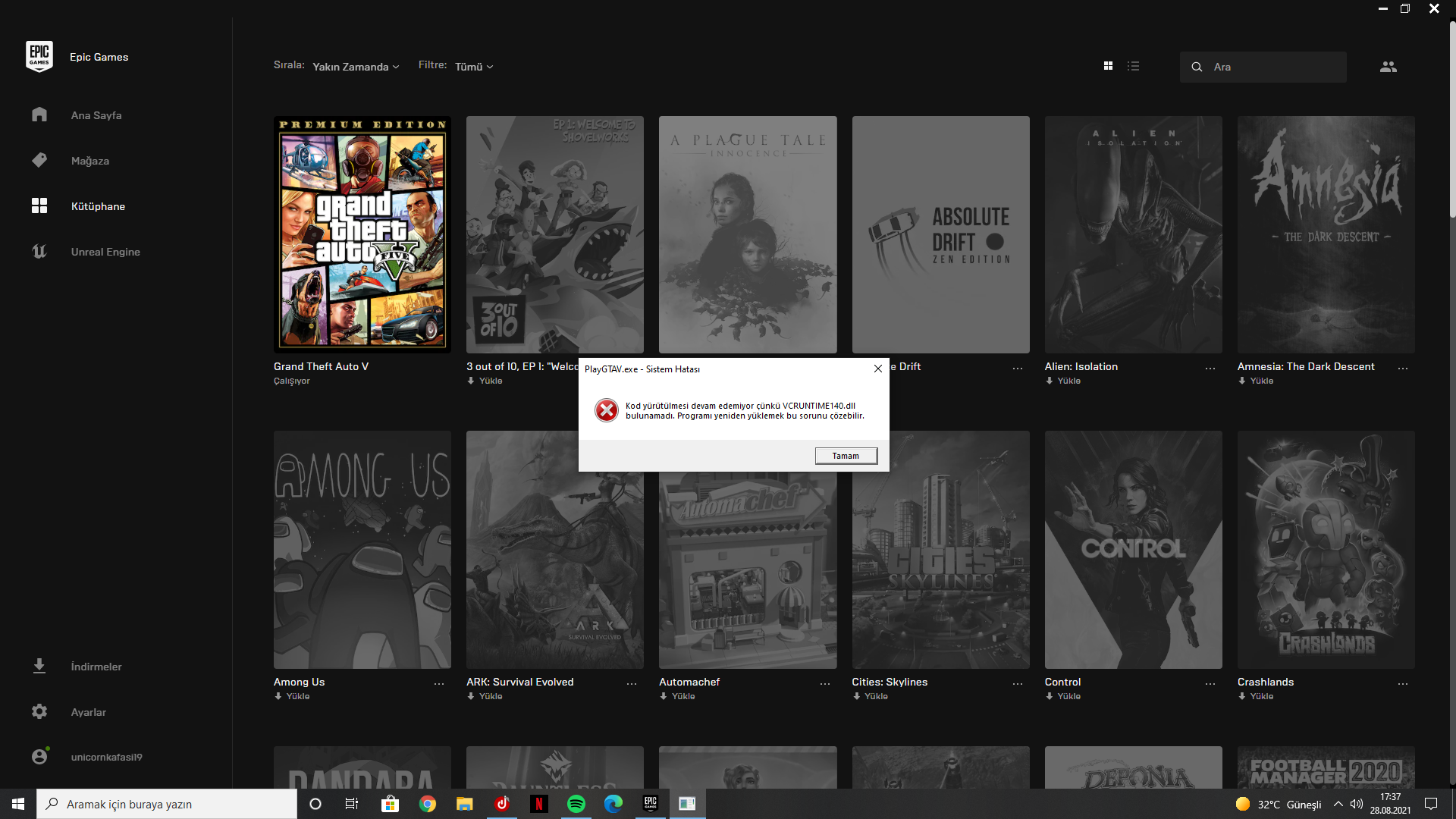
Task: Open Task View on the taskbar
Action: [352, 804]
